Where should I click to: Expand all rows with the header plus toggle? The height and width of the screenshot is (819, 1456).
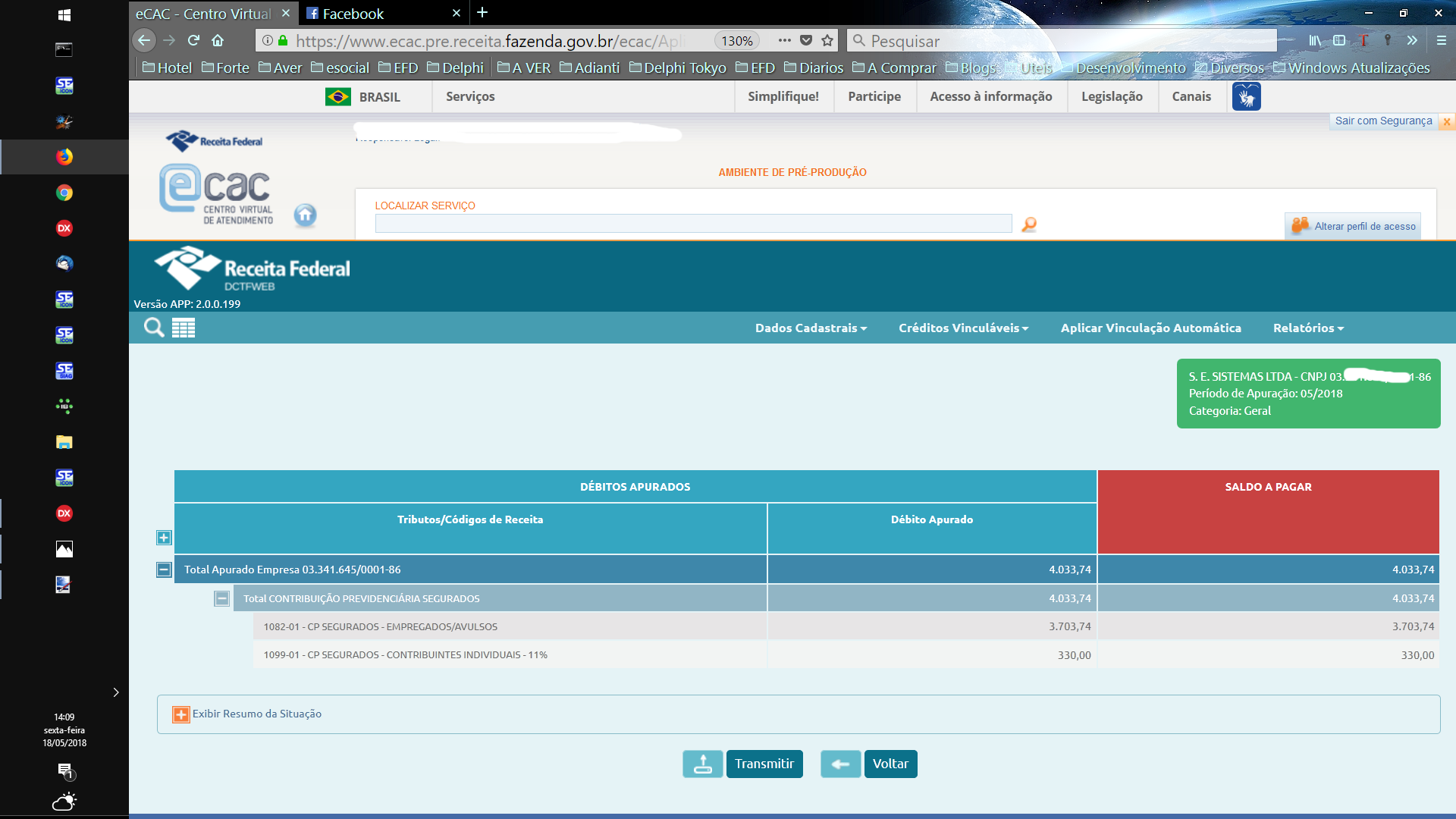(164, 538)
